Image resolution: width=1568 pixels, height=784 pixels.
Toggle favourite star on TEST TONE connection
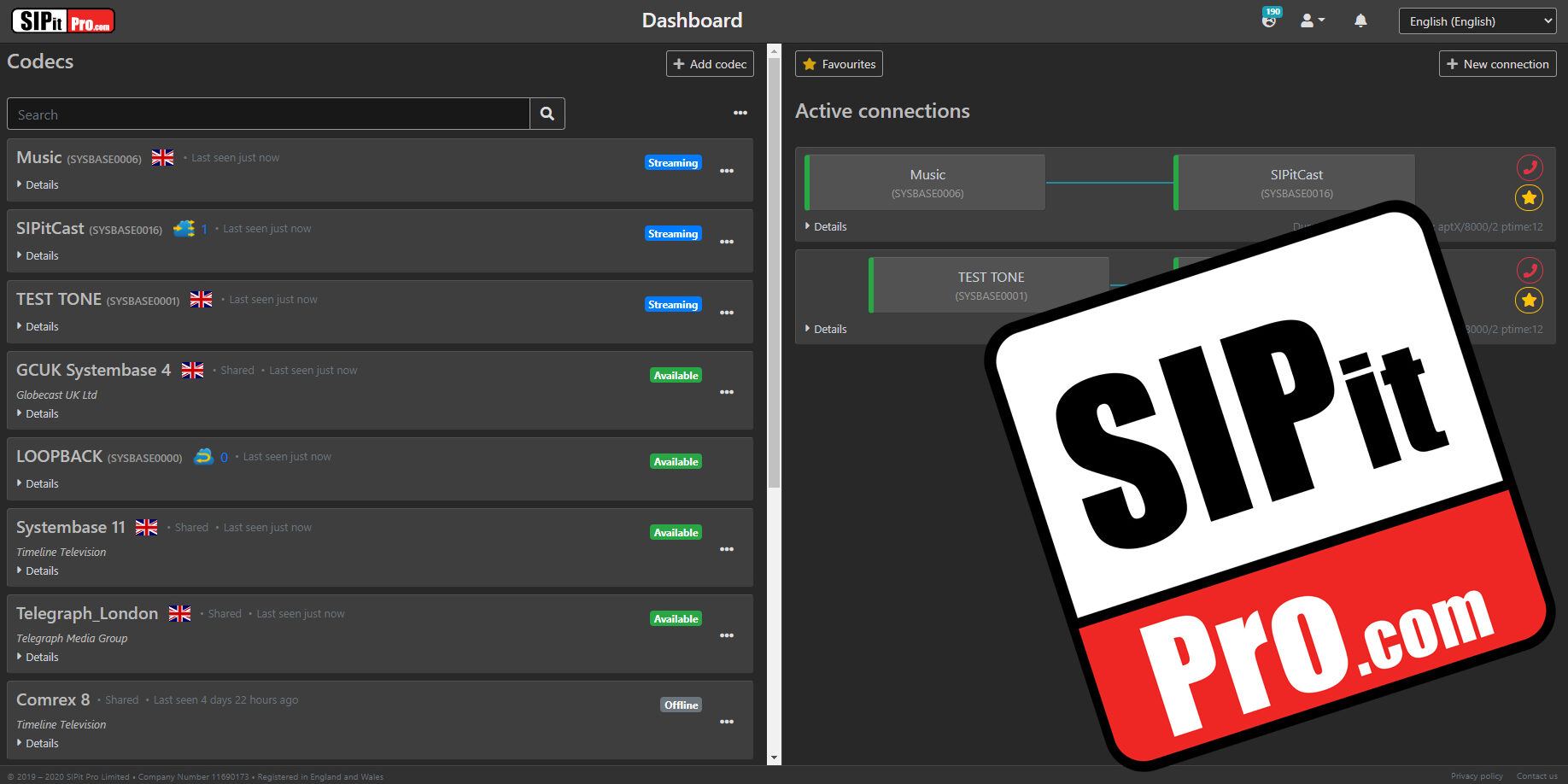point(1529,301)
